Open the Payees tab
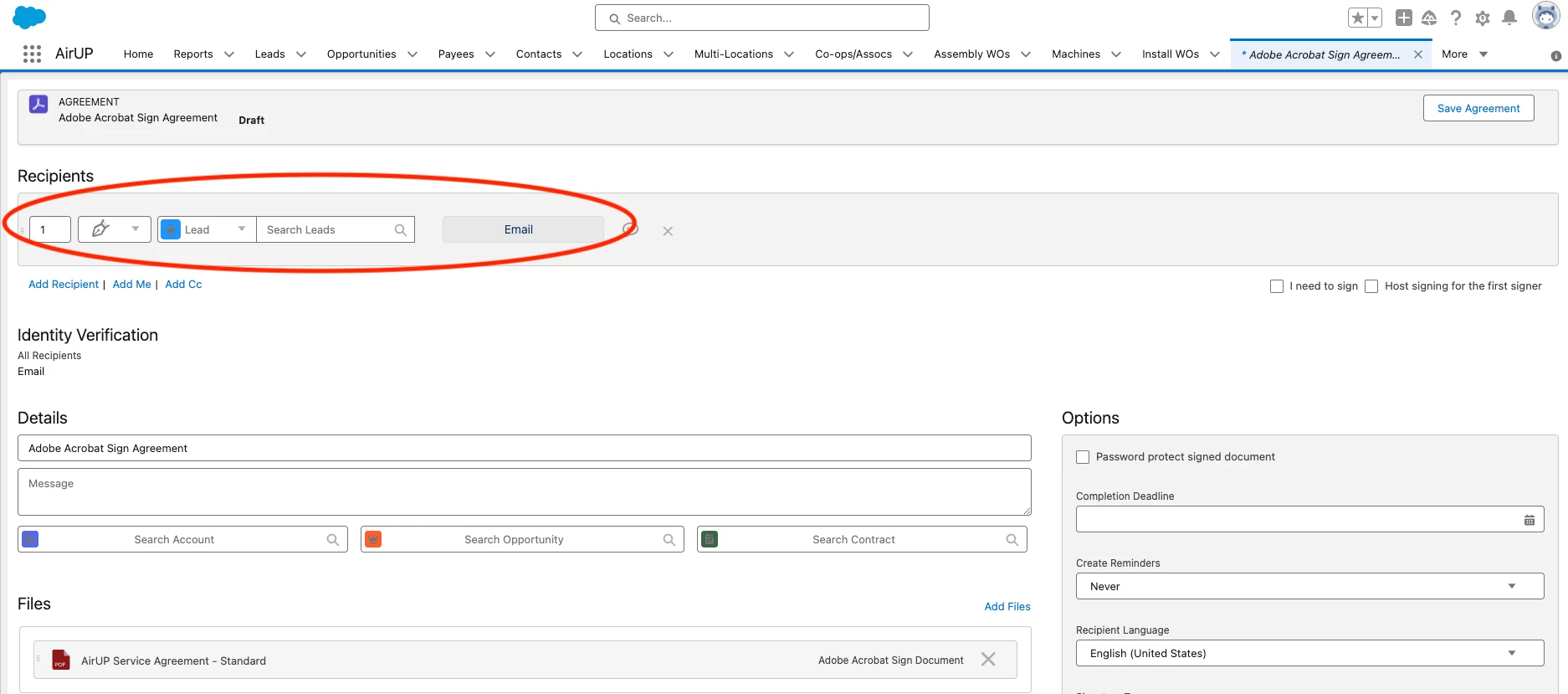The width and height of the screenshot is (1568, 694). point(456,54)
